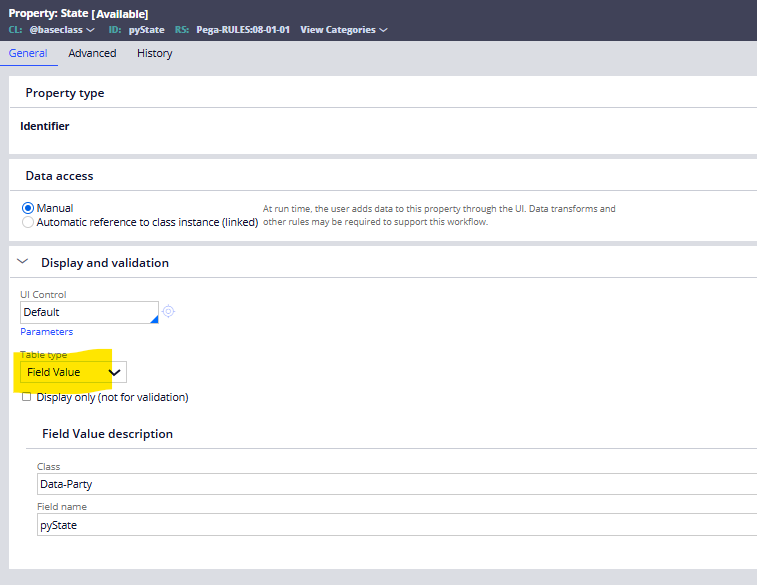The width and height of the screenshot is (757, 585).
Task: Click the pyState ID in the header
Action: (146, 30)
